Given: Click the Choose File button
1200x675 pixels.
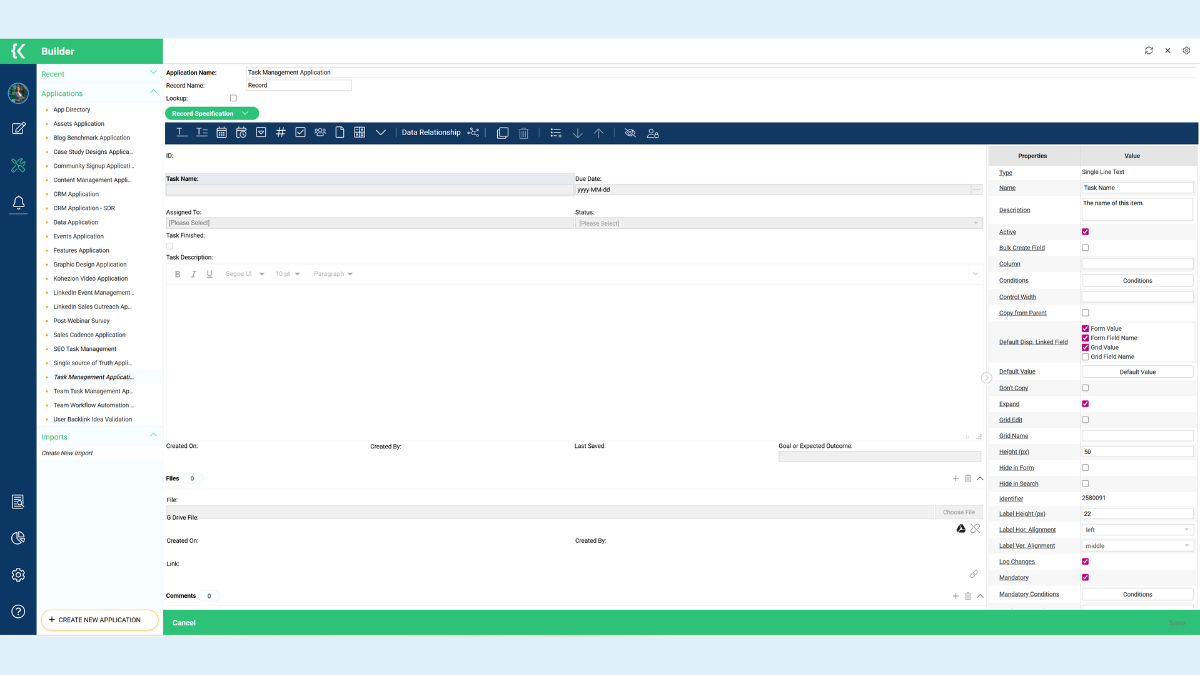Looking at the screenshot, I should pyautogui.click(x=959, y=512).
